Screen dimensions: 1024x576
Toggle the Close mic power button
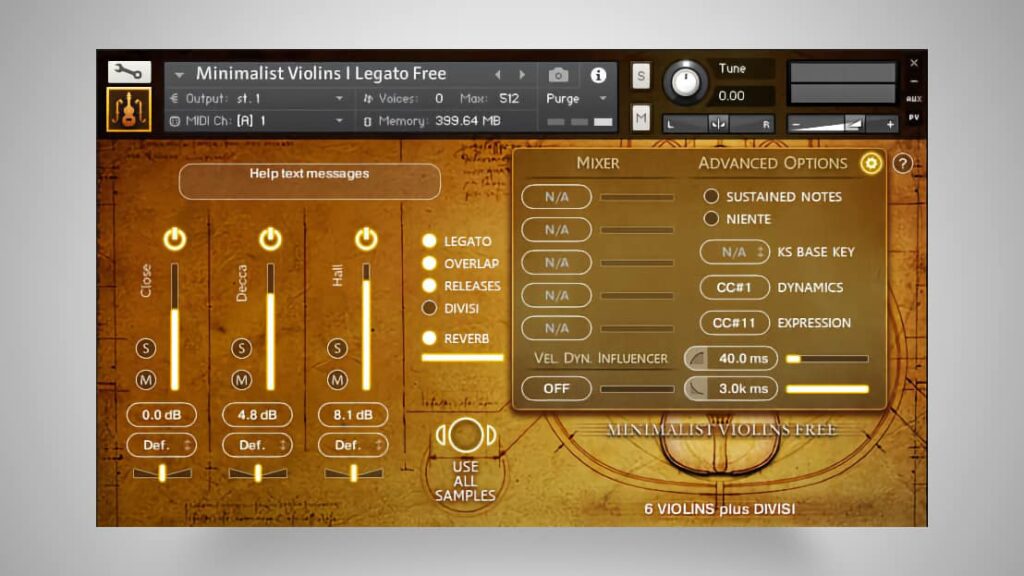click(175, 239)
